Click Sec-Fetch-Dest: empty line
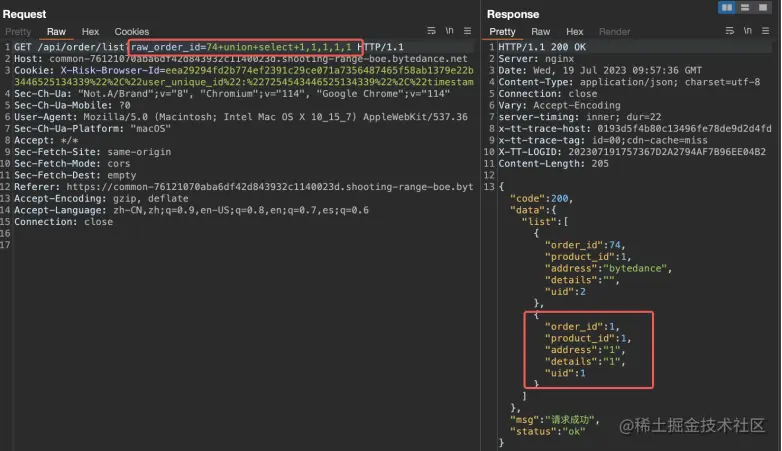Image resolution: width=782 pixels, height=451 pixels. (x=75, y=175)
